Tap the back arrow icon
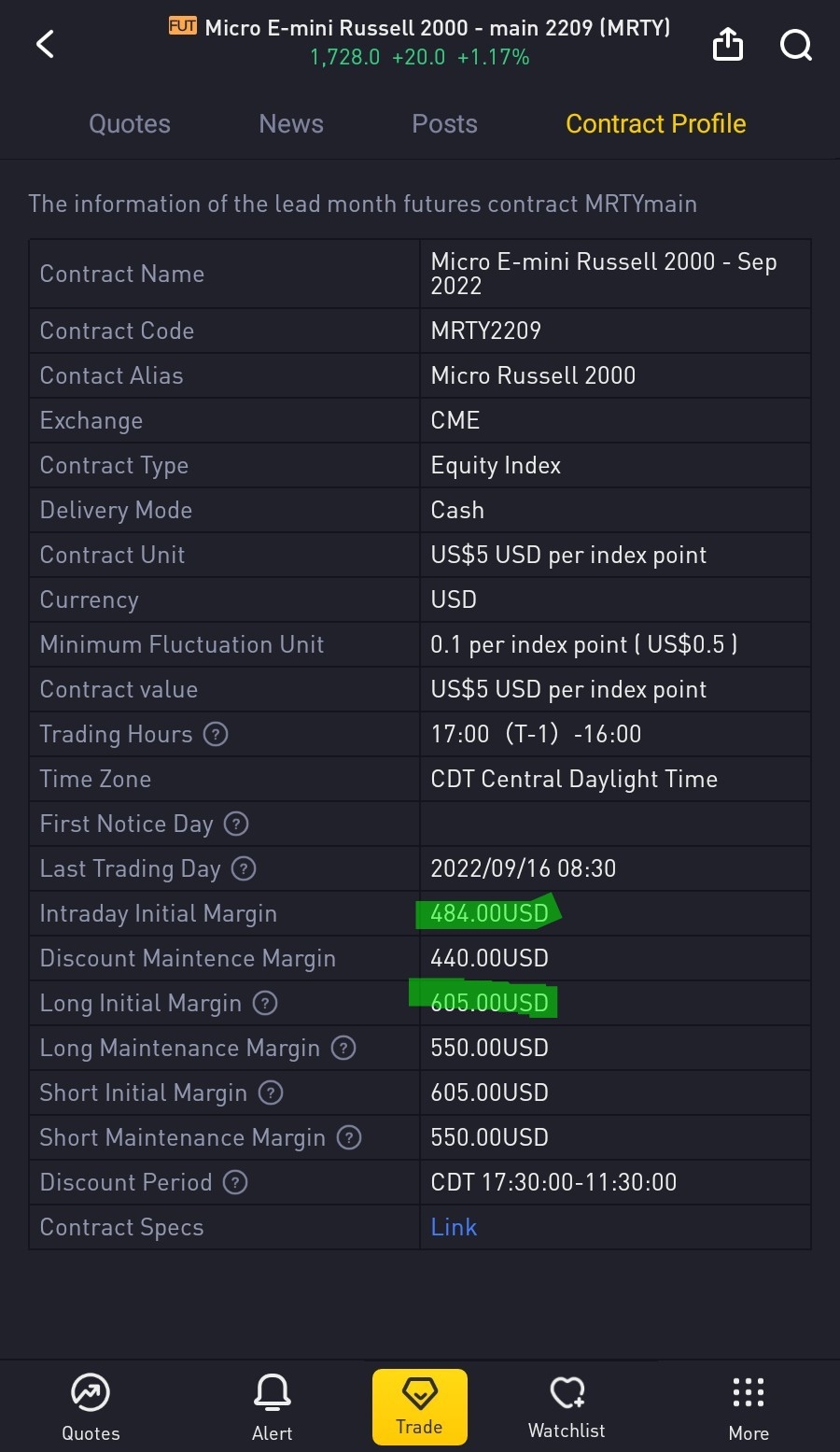The image size is (840, 1452). point(45,44)
